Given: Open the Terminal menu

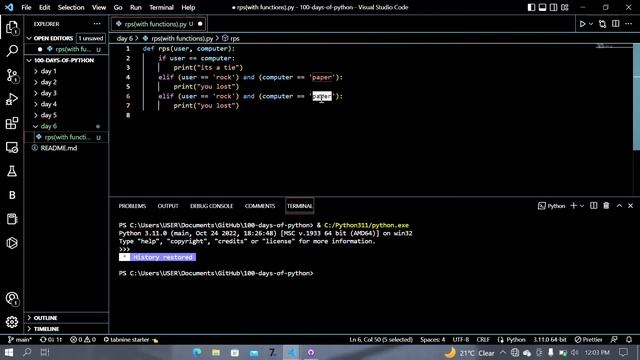Looking at the screenshot, I should (x=161, y=7).
